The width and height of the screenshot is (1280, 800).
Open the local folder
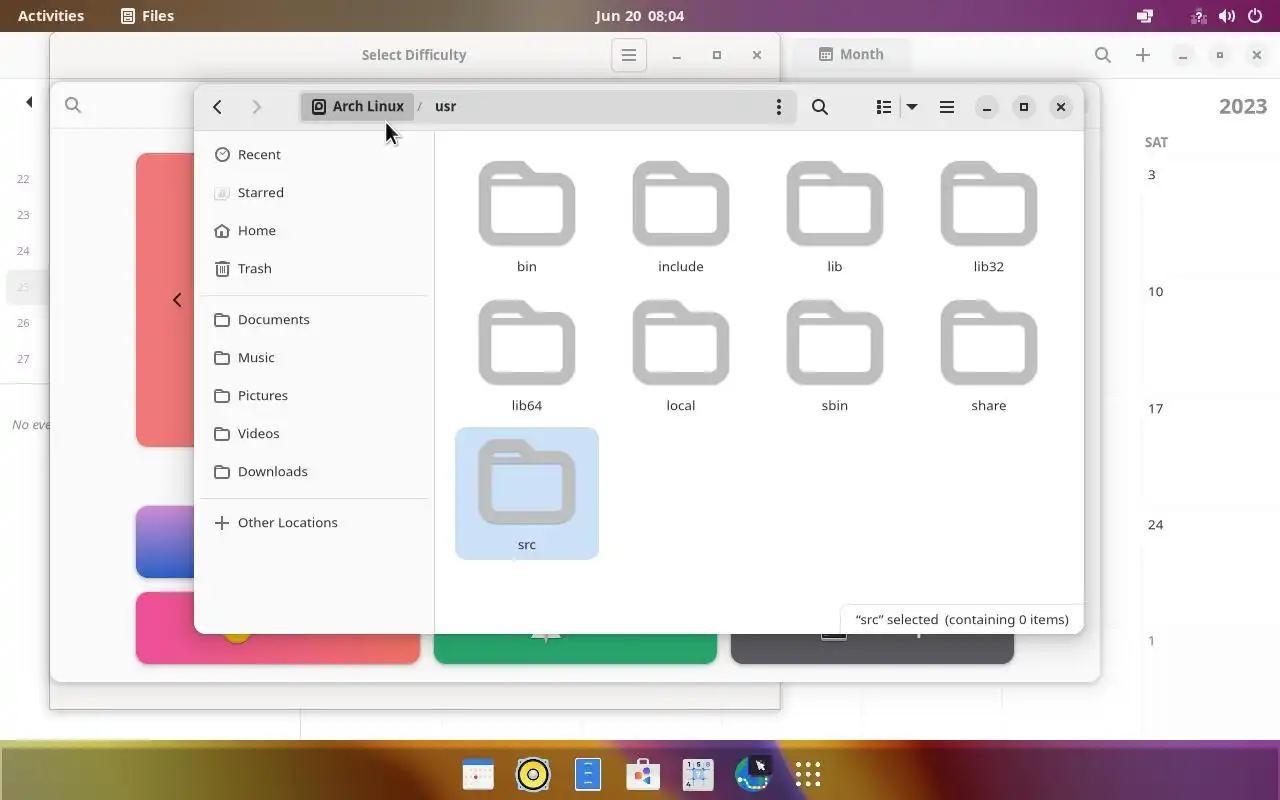[681, 355]
